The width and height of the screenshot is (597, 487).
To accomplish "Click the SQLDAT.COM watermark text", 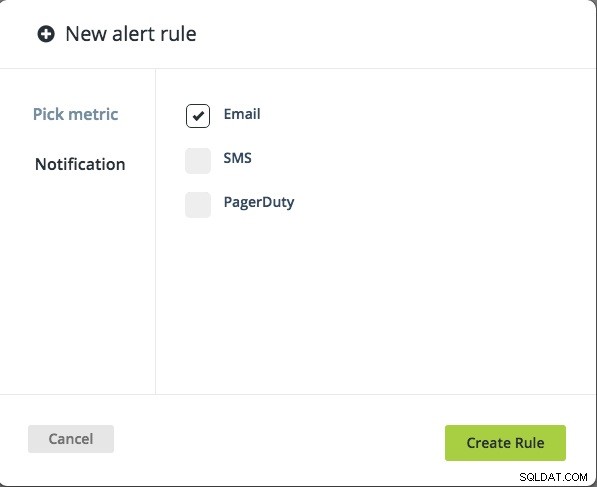I will coord(553,477).
